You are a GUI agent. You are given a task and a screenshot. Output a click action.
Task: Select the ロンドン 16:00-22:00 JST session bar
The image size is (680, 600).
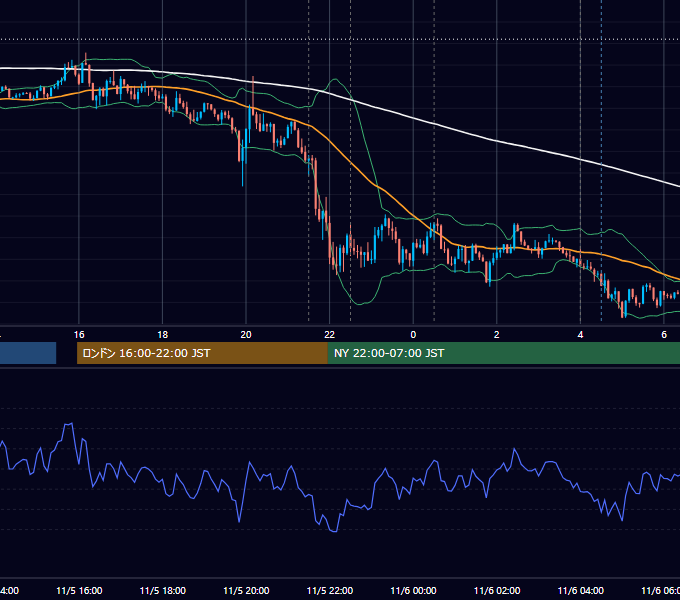pos(202,353)
